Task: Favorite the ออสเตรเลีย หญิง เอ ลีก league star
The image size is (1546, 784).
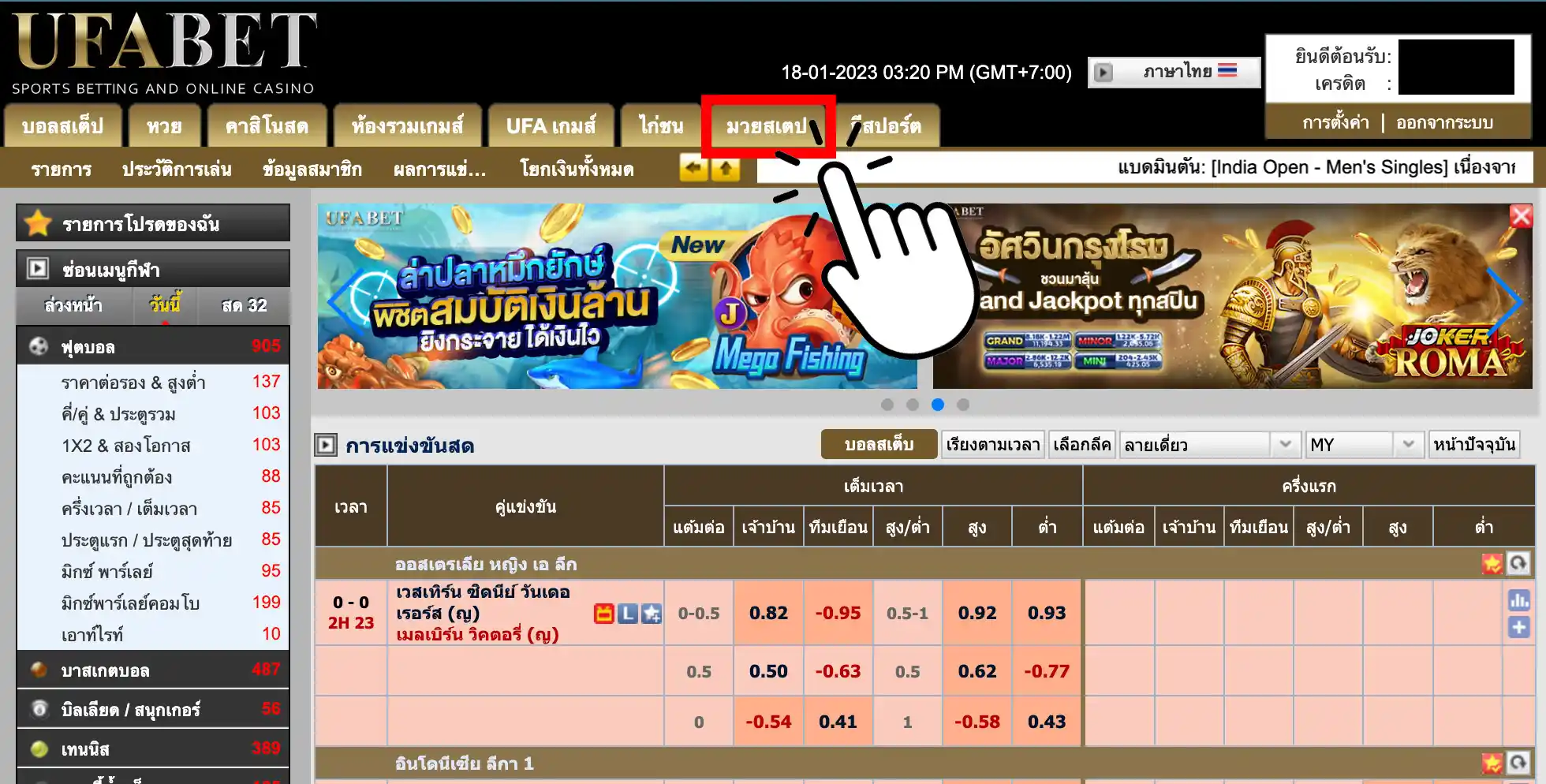Action: point(1492,563)
